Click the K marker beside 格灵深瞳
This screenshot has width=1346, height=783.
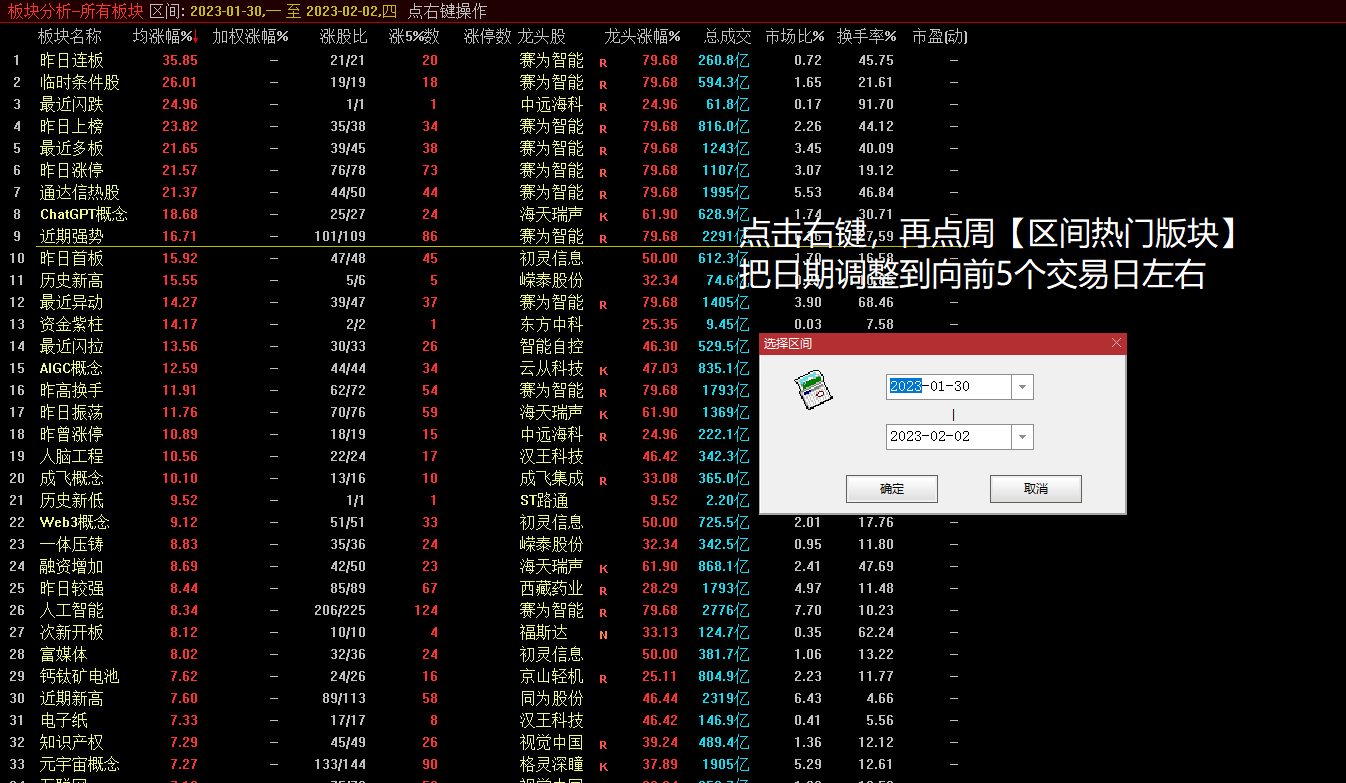click(603, 766)
